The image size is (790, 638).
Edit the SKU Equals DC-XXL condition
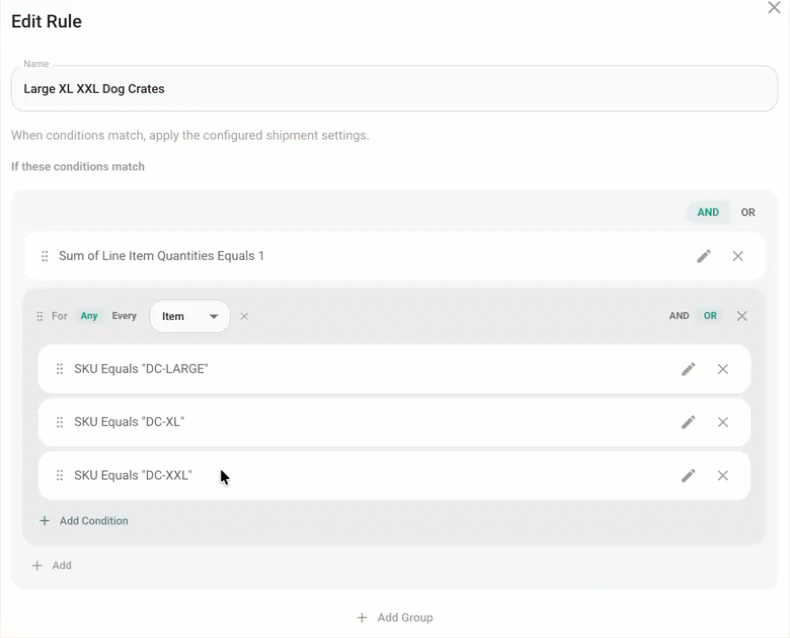[x=688, y=475]
